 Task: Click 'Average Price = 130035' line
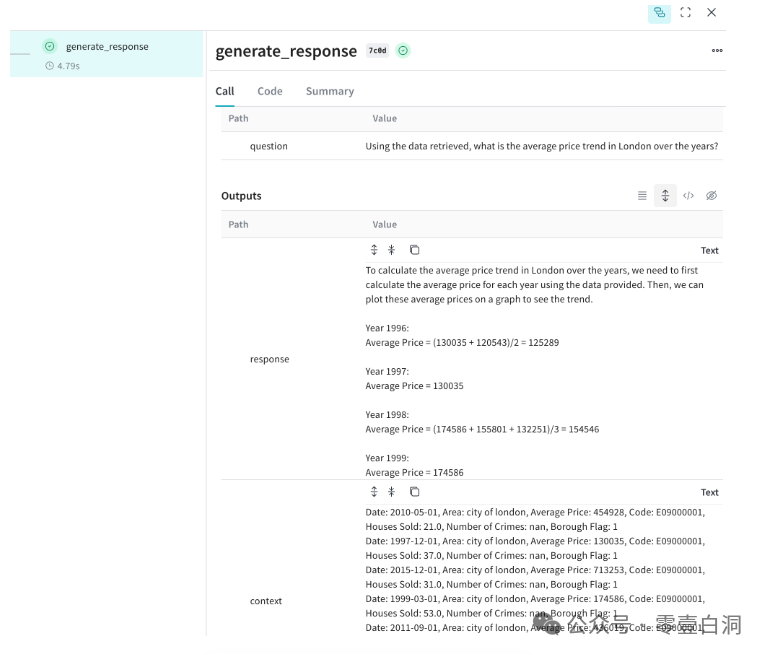414,386
